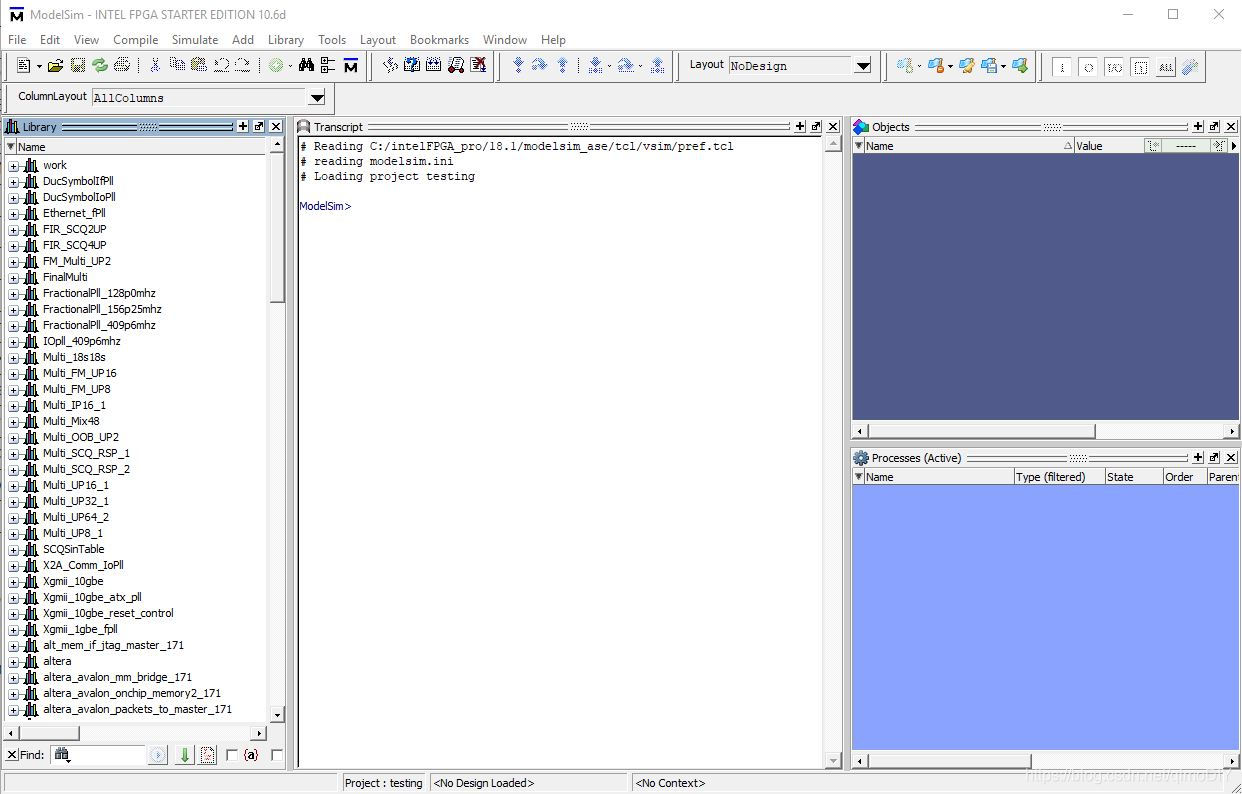This screenshot has height=794, width=1242.
Task: Open the Layout NoDesign dropdown
Action: [863, 66]
